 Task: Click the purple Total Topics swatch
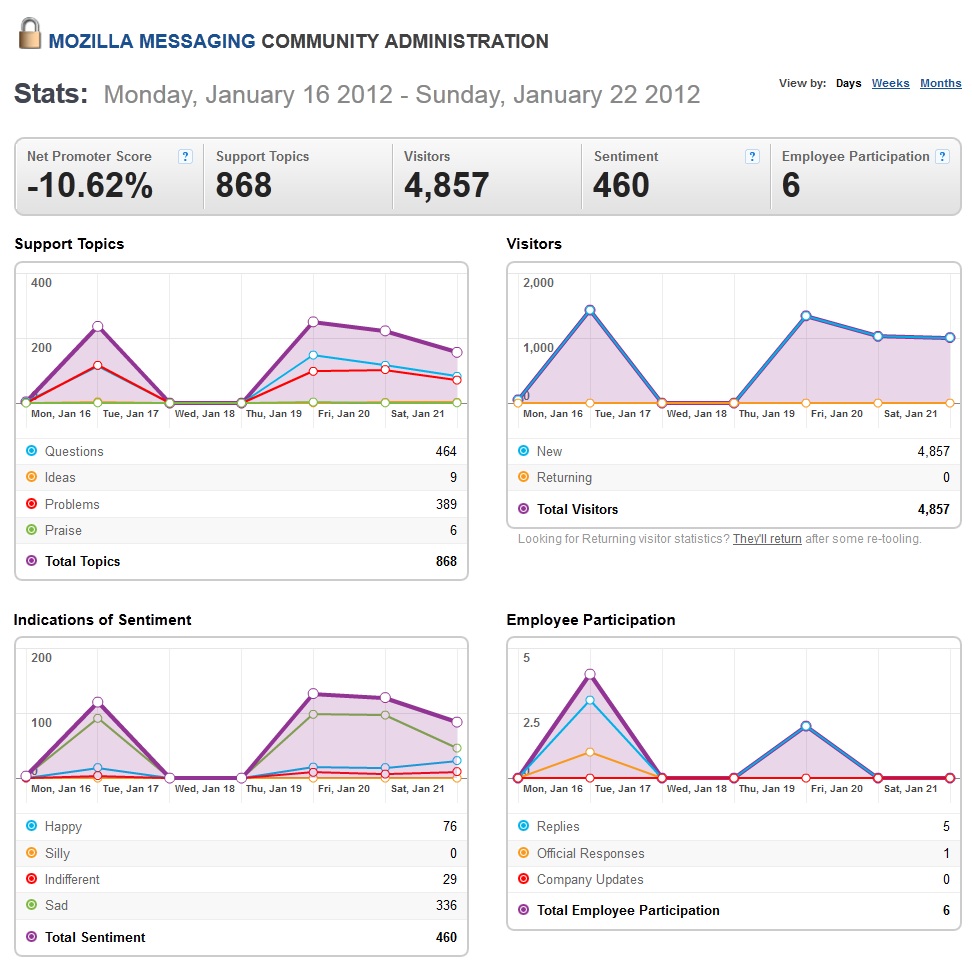pos(31,561)
